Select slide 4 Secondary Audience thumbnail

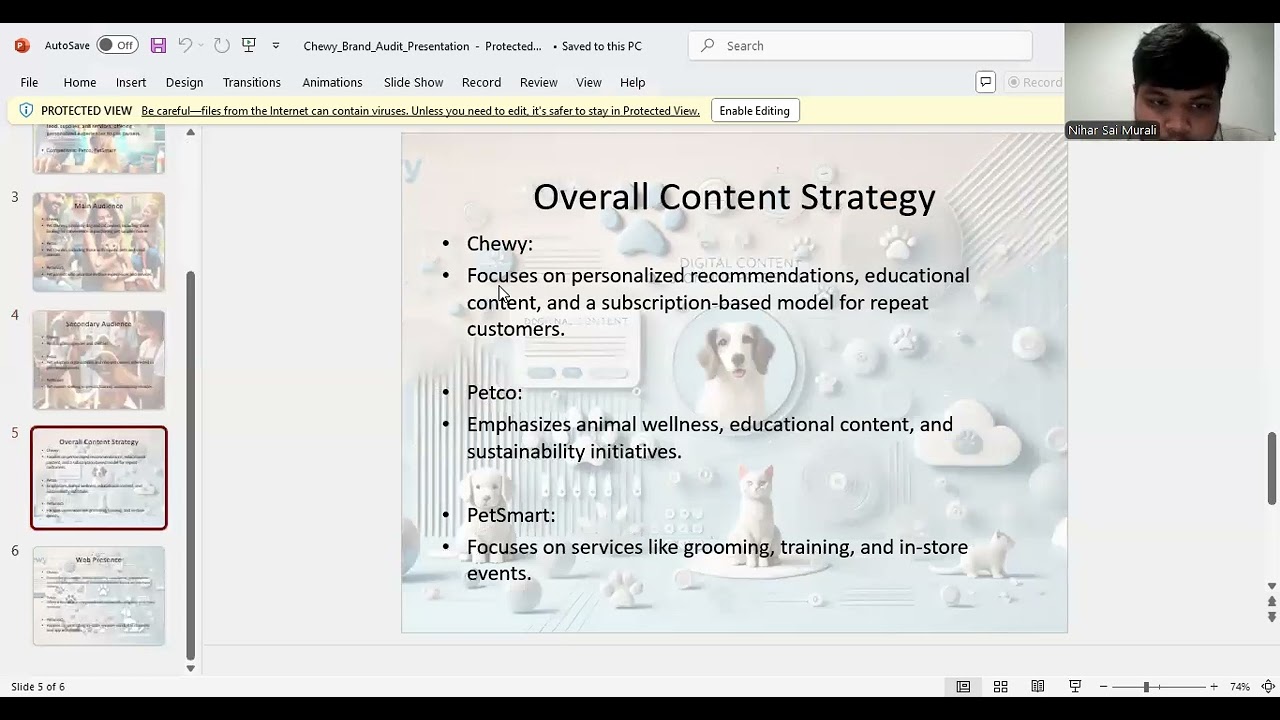[98, 360]
